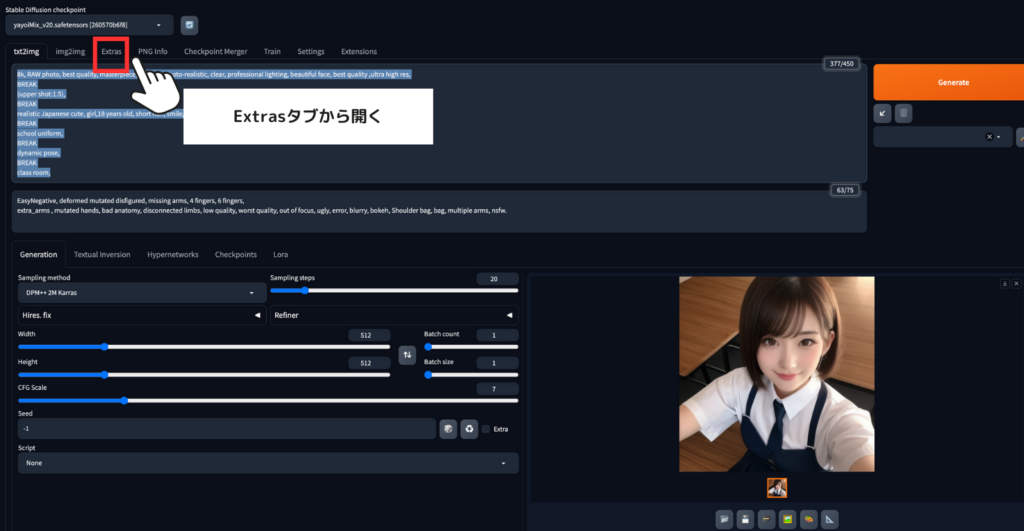Viewport: 1024px width, 531px height.
Task: Click the save image floppy disk icon
Action: pos(744,518)
